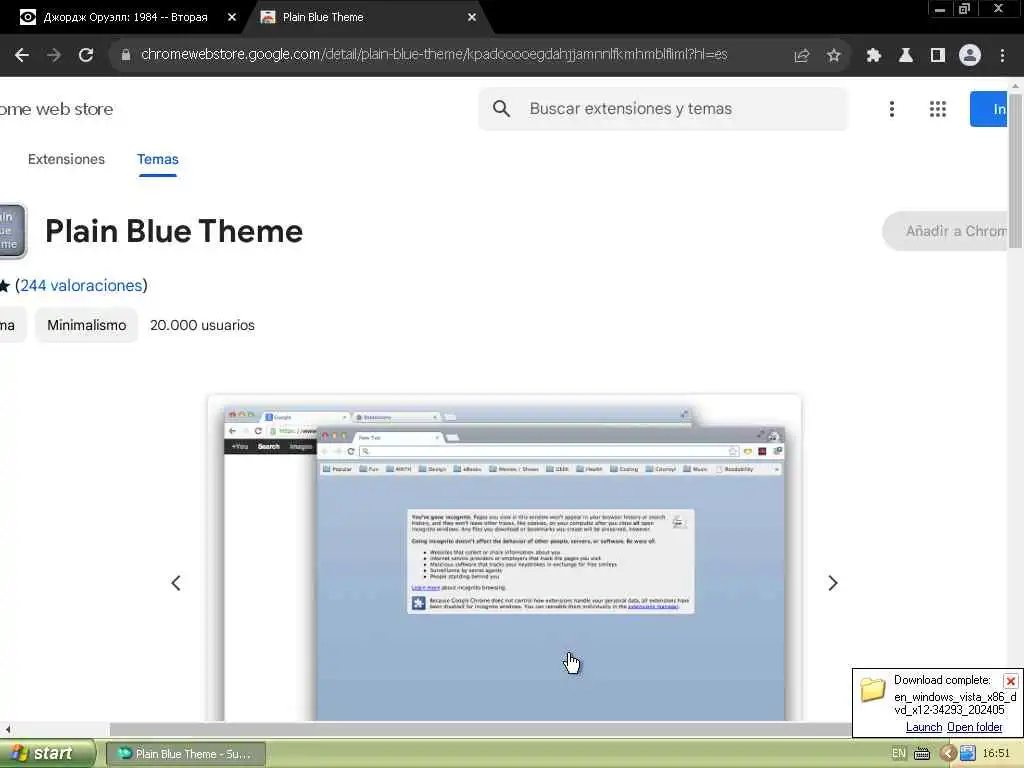
Task: Click the blue sign-in button
Action: (989, 109)
